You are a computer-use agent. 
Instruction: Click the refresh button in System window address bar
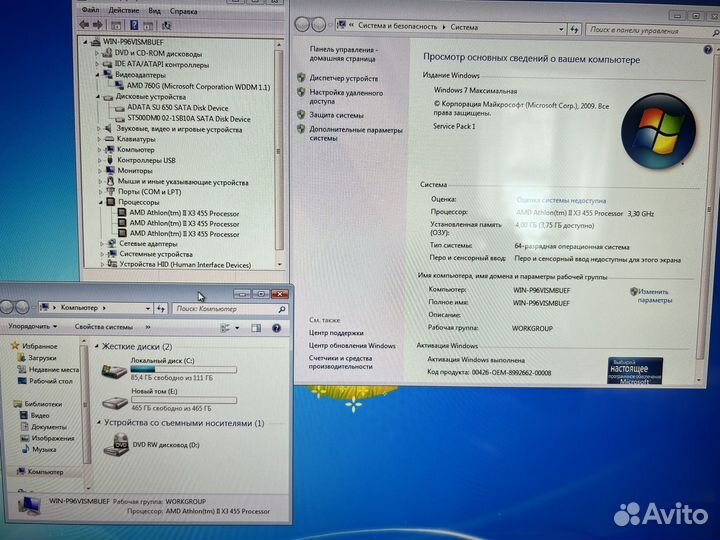pyautogui.click(x=574, y=30)
